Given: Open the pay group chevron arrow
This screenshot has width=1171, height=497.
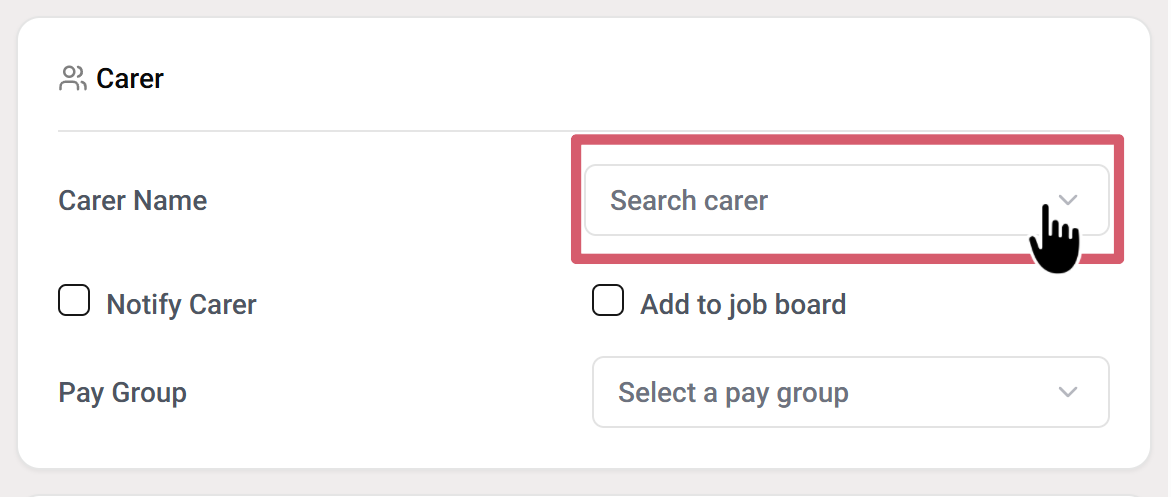Looking at the screenshot, I should pyautogui.click(x=1068, y=392).
